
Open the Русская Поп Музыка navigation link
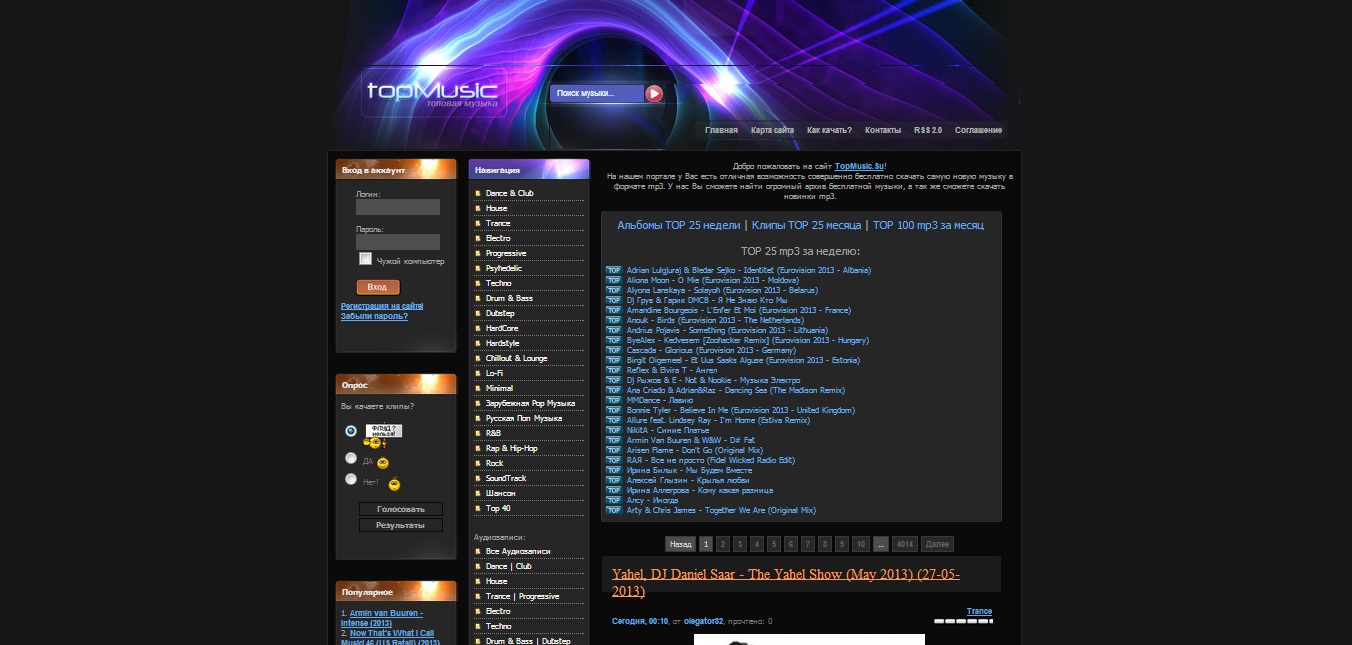pos(524,418)
